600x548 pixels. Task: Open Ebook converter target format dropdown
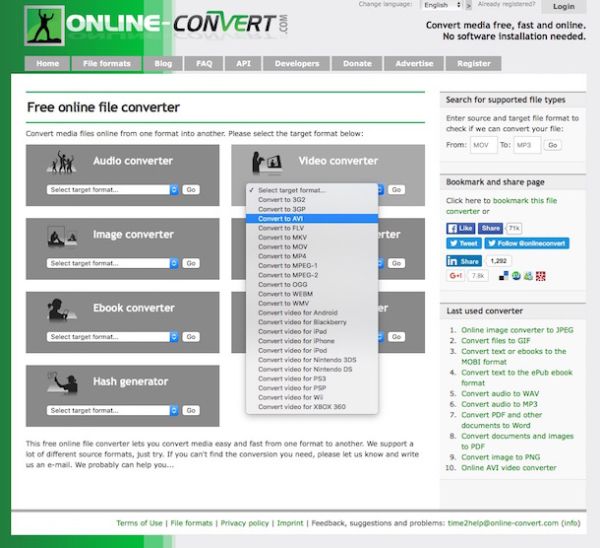[112, 337]
